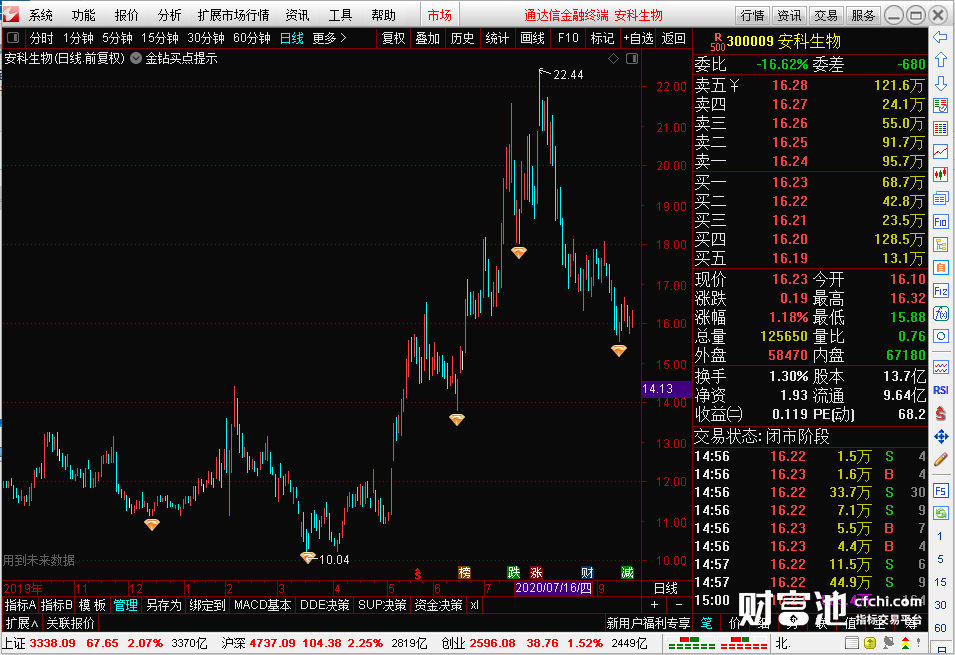Select the 日线 timeframe tab

coord(292,38)
